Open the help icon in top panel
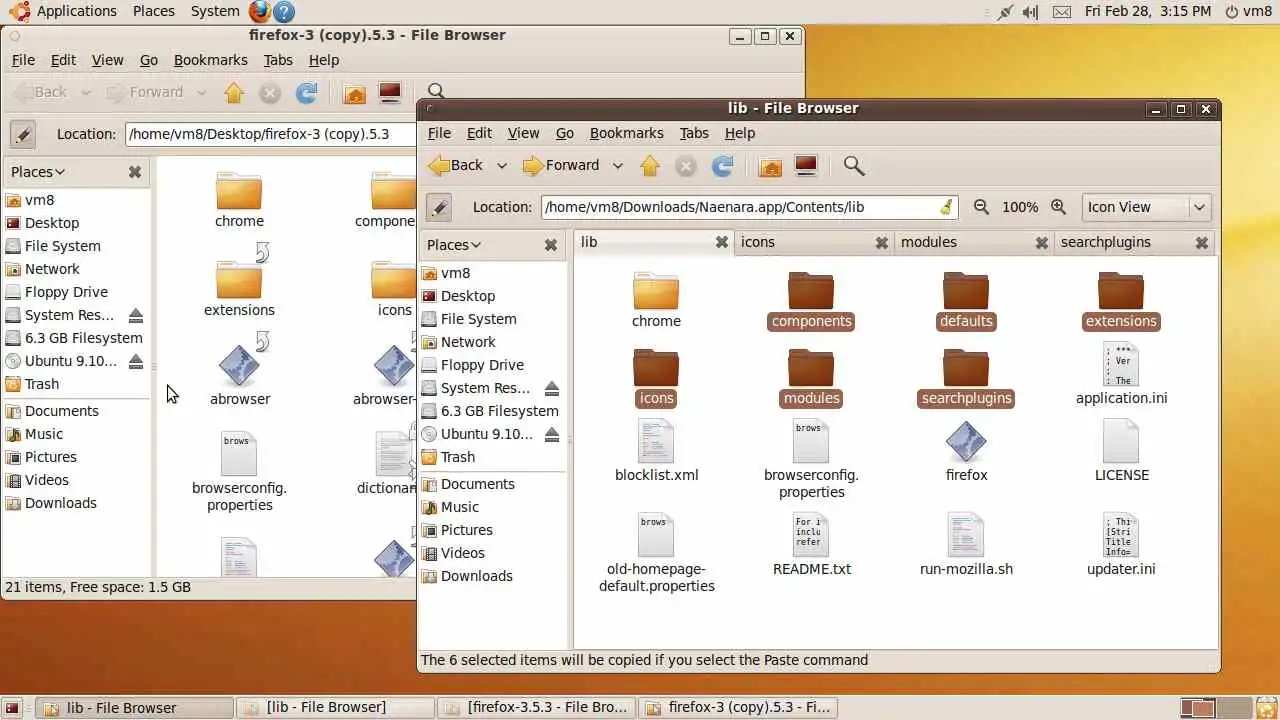1280x720 pixels. [284, 11]
